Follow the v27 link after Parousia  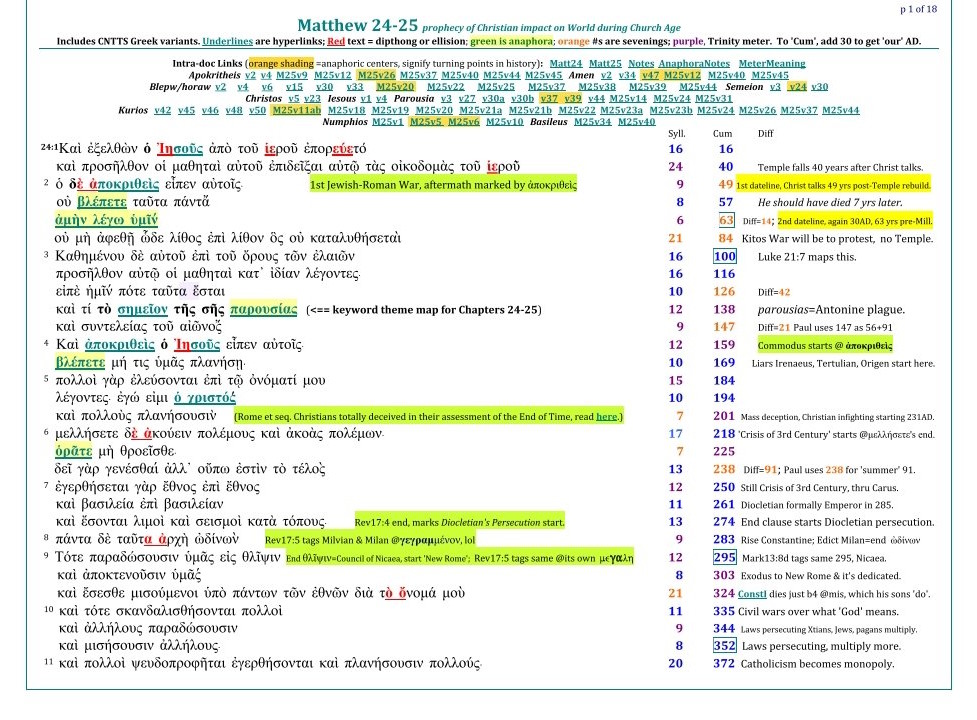click(467, 98)
